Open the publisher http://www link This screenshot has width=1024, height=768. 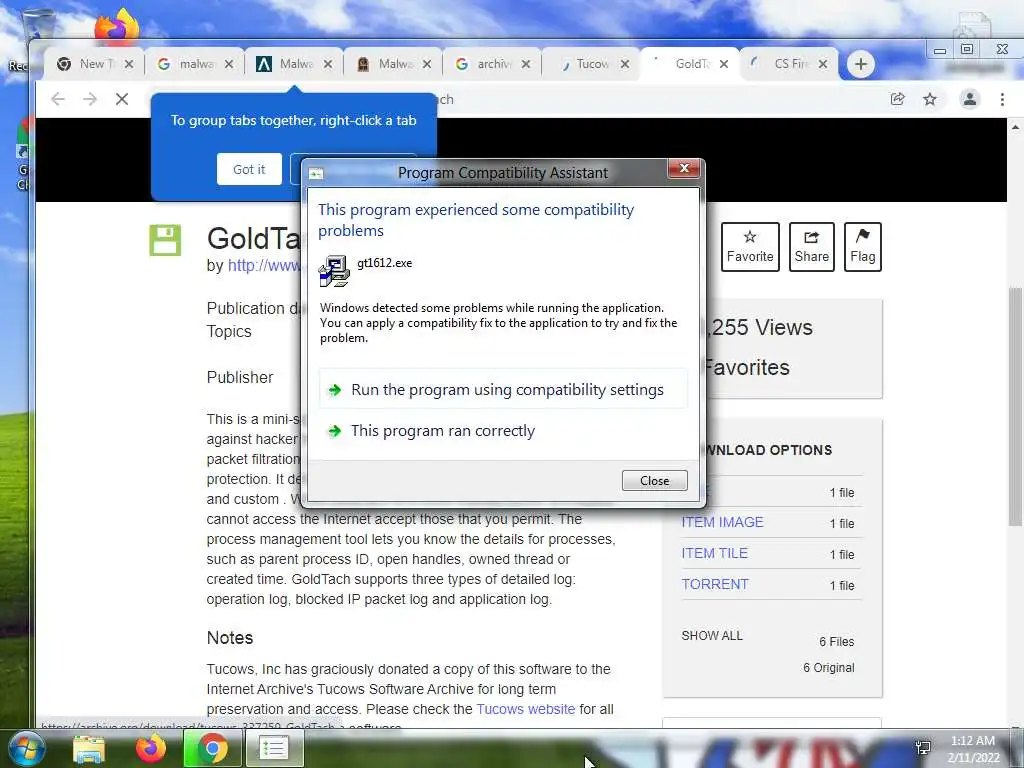tap(264, 266)
